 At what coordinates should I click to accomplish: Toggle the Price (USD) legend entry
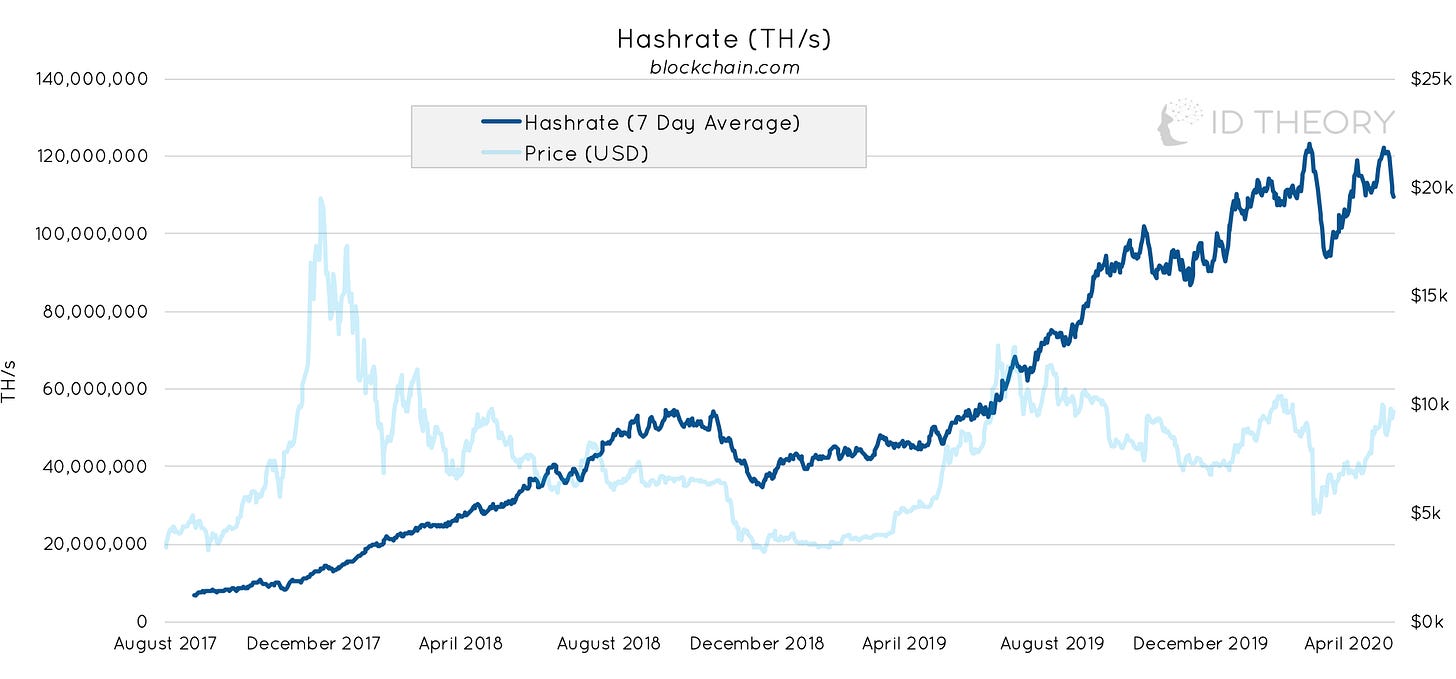click(586, 153)
